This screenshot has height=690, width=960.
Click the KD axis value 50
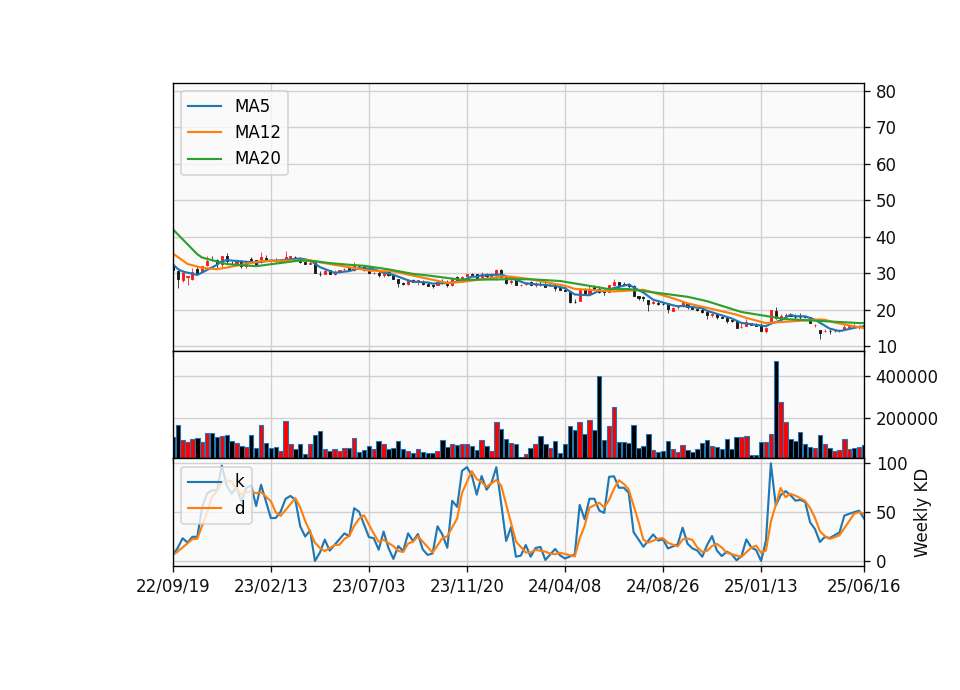point(886,512)
